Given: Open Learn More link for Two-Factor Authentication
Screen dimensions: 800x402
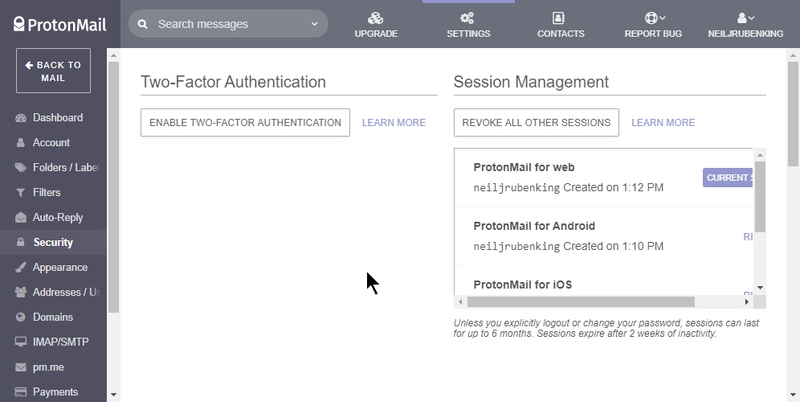Looking at the screenshot, I should (x=393, y=122).
